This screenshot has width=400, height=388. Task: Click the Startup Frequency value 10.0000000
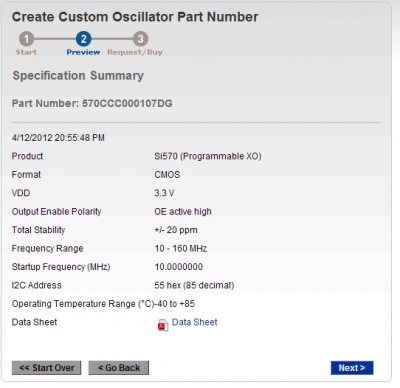[179, 267]
